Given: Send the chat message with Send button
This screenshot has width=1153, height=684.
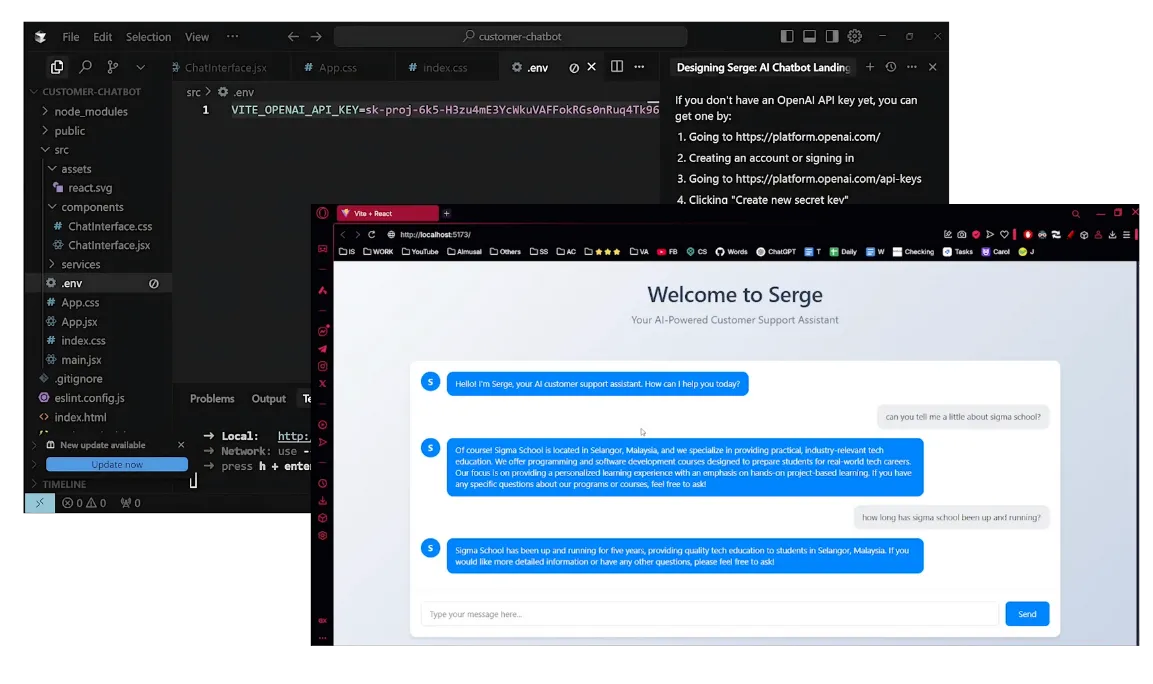Looking at the screenshot, I should pos(1027,614).
